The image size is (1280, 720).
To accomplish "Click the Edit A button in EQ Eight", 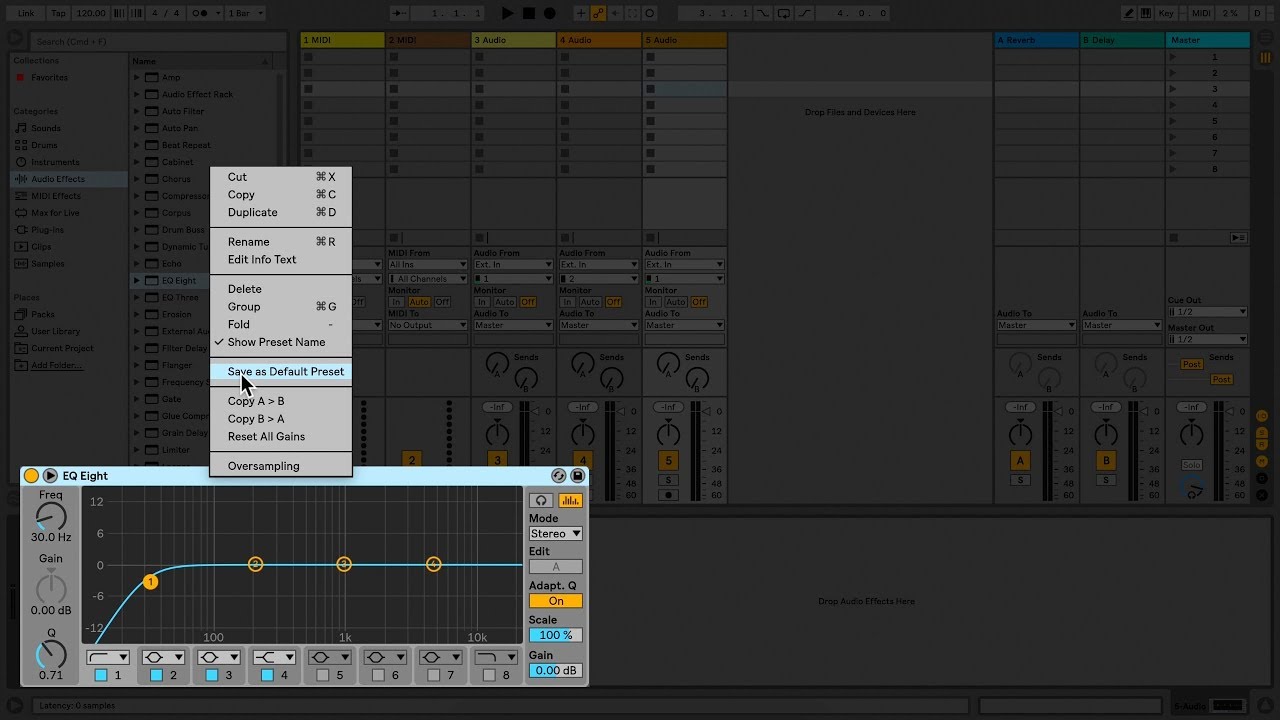I will [556, 567].
